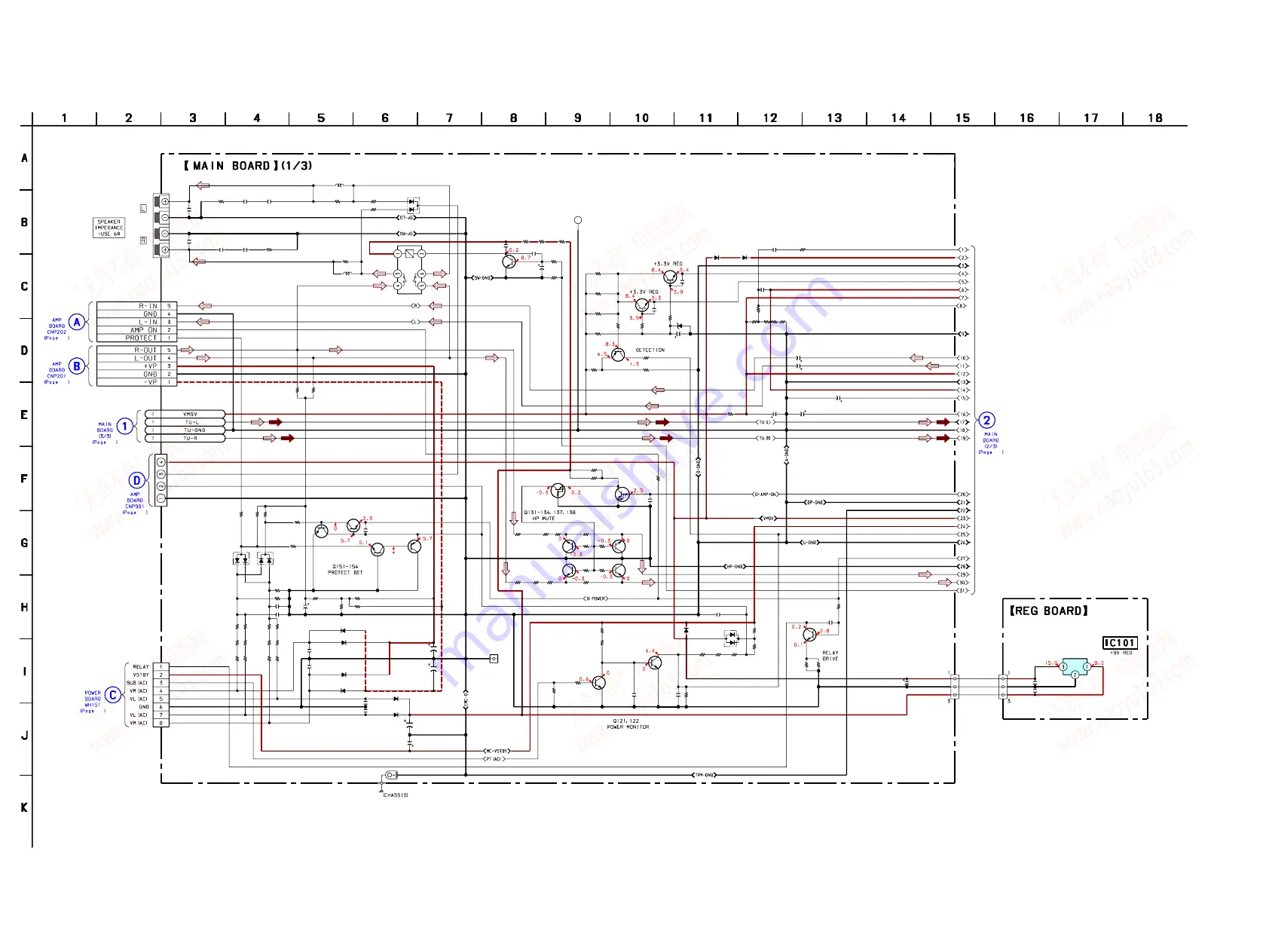Viewport: 1266px width, 952px height.
Task: Click the D-POWER net tag
Action: (595, 598)
